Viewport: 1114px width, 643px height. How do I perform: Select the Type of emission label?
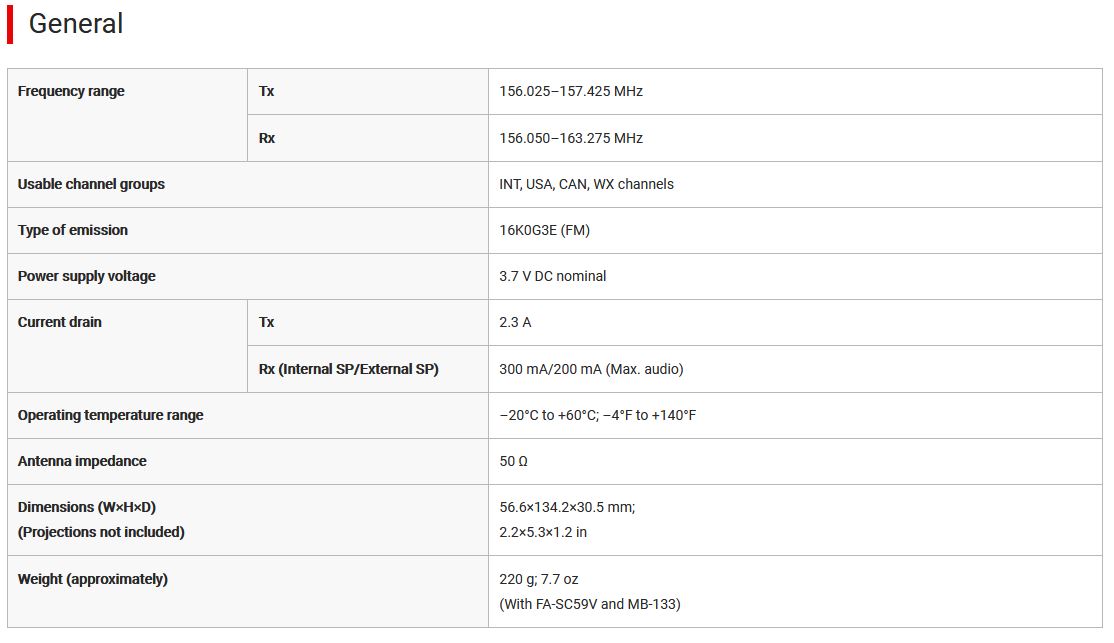pyautogui.click(x=73, y=230)
